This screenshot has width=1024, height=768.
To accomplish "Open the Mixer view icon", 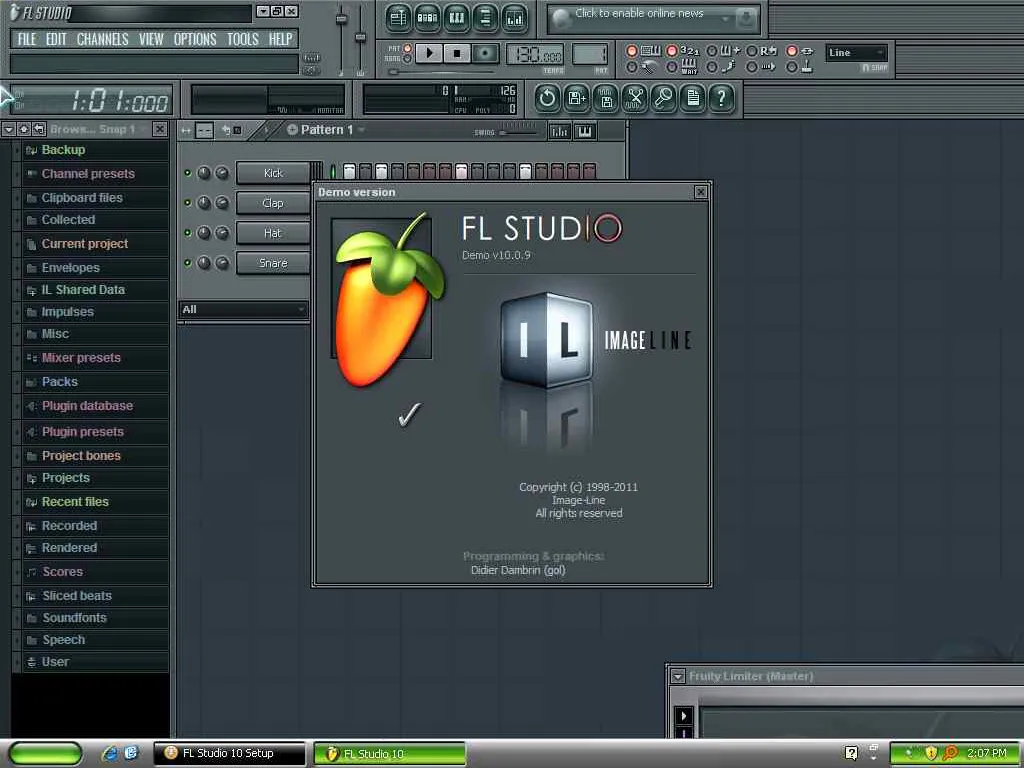I will [x=515, y=18].
